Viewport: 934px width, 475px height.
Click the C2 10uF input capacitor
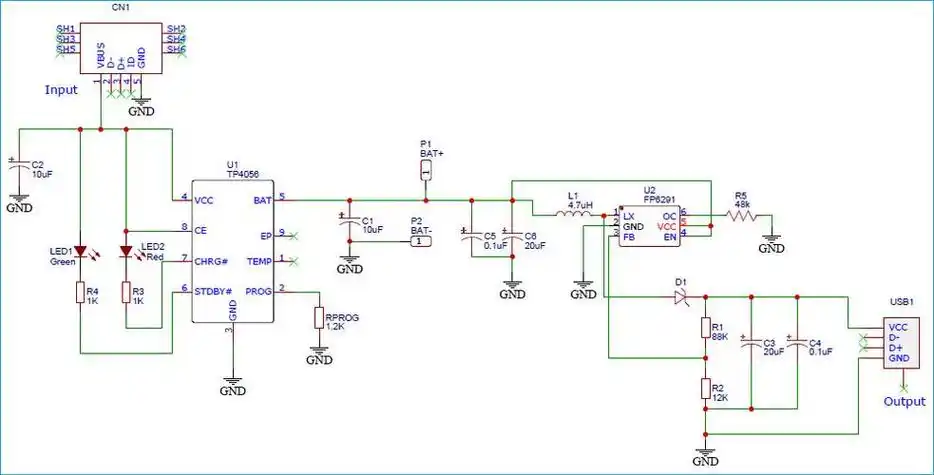(16, 168)
